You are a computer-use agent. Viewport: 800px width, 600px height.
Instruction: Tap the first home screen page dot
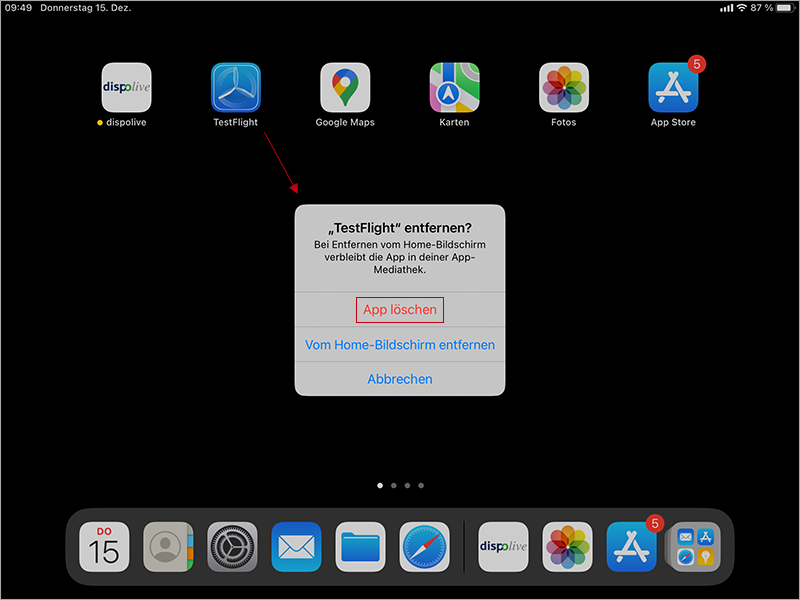(380, 485)
